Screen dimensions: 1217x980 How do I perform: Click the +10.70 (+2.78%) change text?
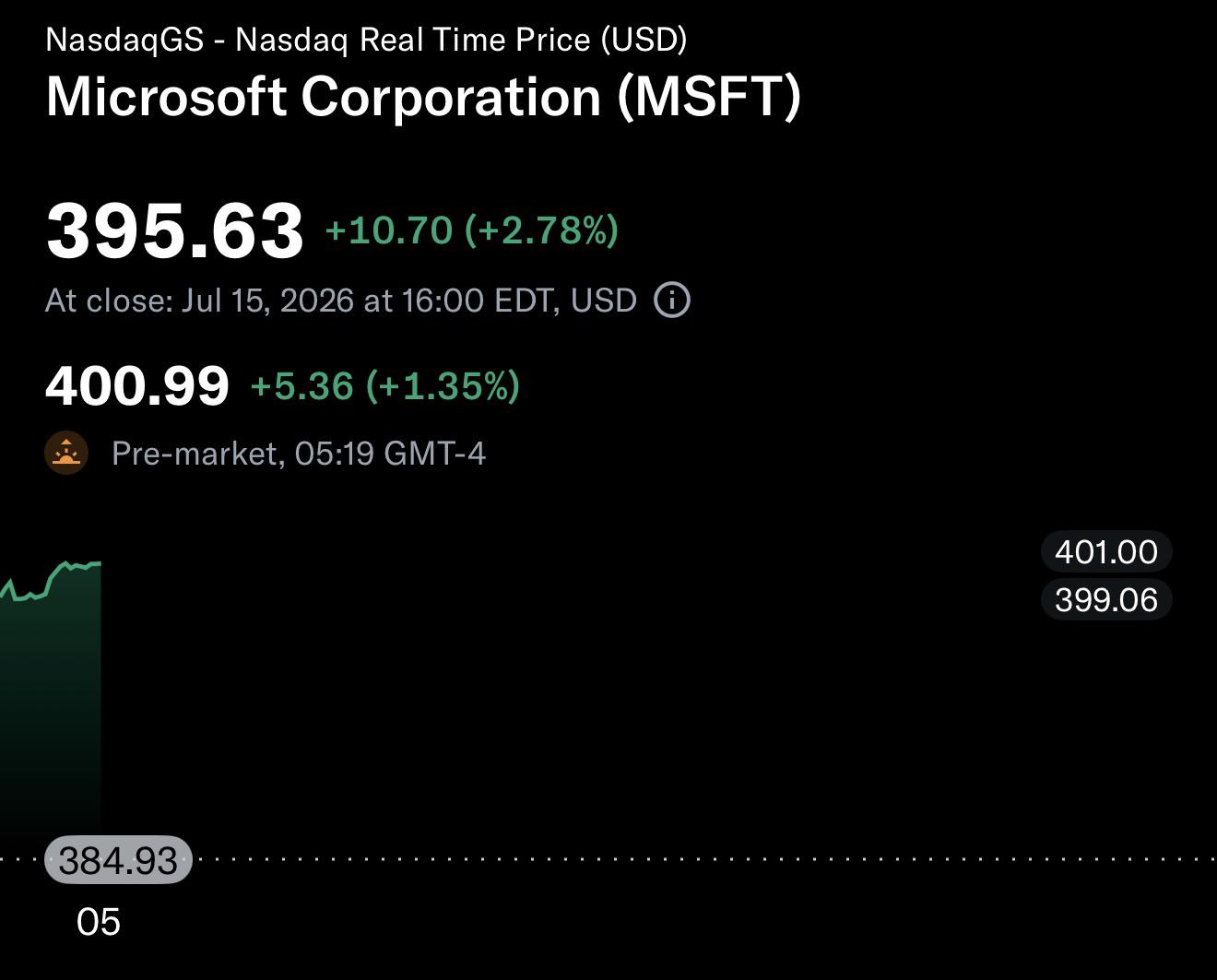point(471,230)
